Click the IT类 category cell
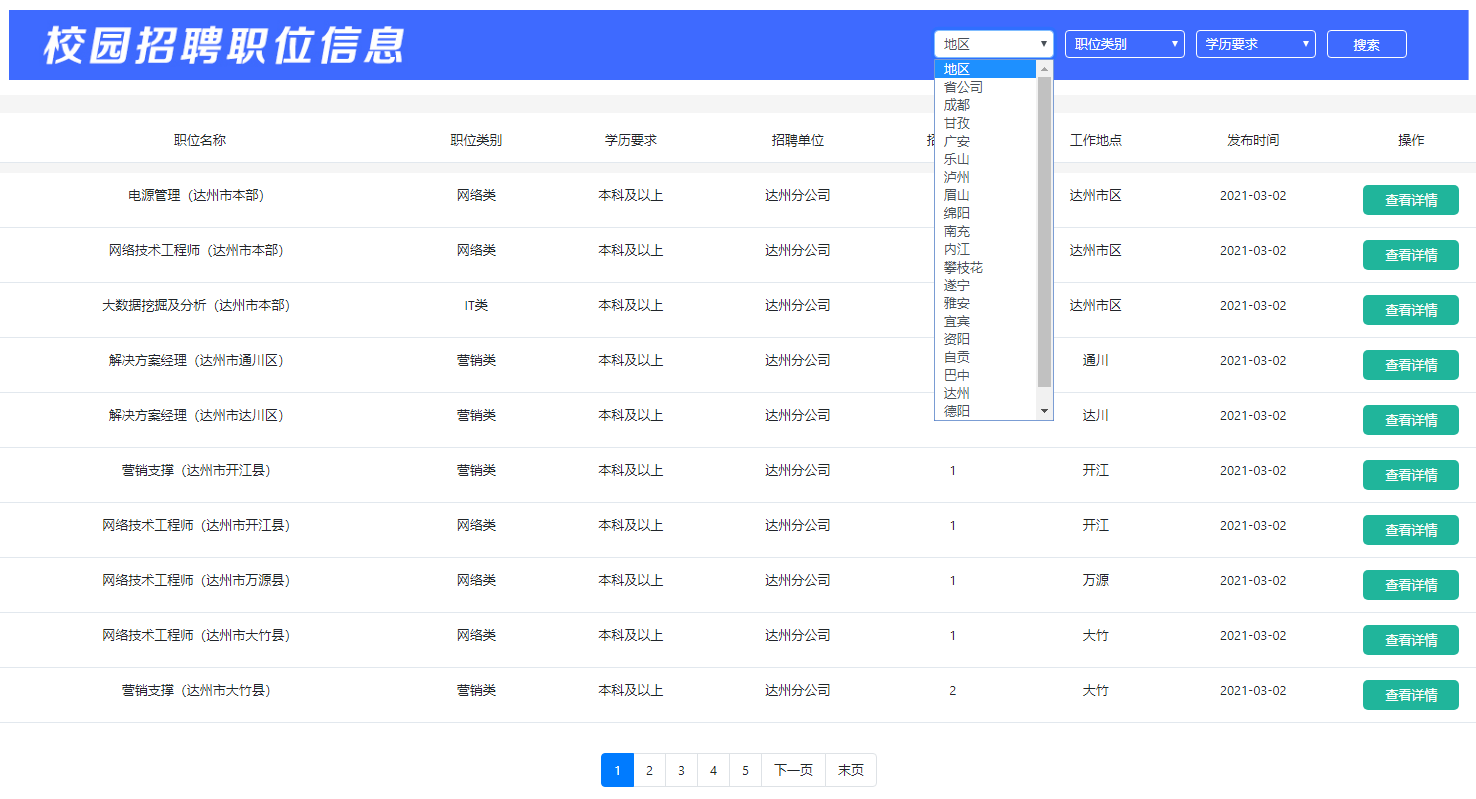Image resolution: width=1476 pixels, height=799 pixels. click(x=476, y=305)
